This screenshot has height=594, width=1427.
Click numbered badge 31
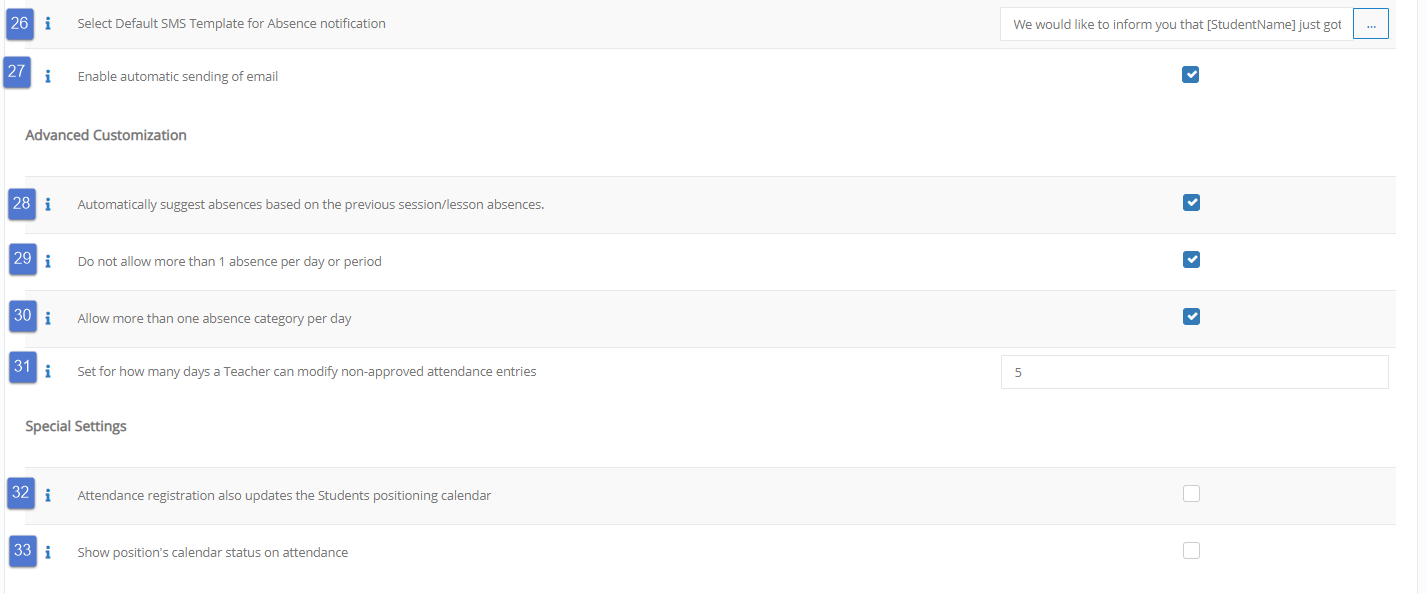22,366
